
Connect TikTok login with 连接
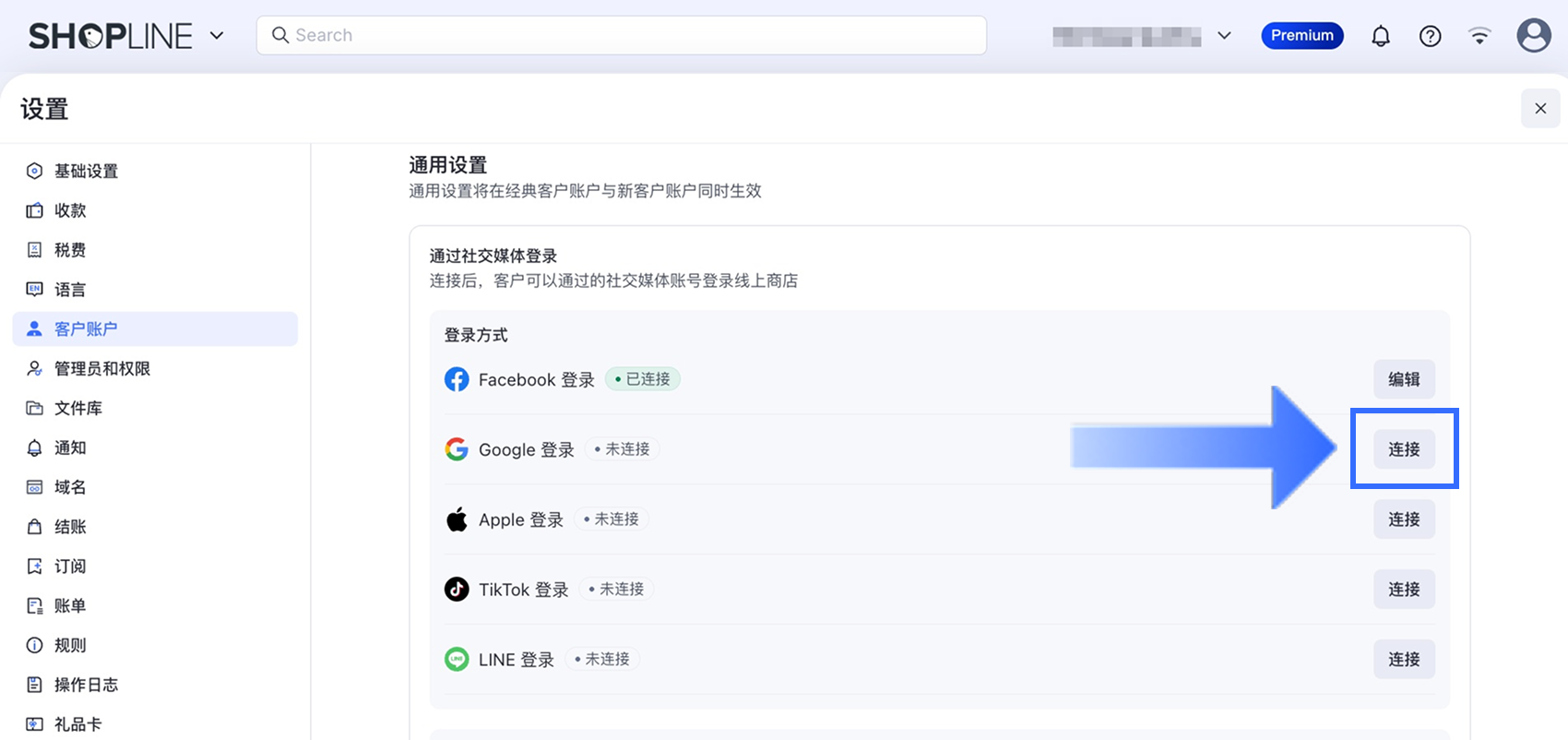click(x=1404, y=589)
